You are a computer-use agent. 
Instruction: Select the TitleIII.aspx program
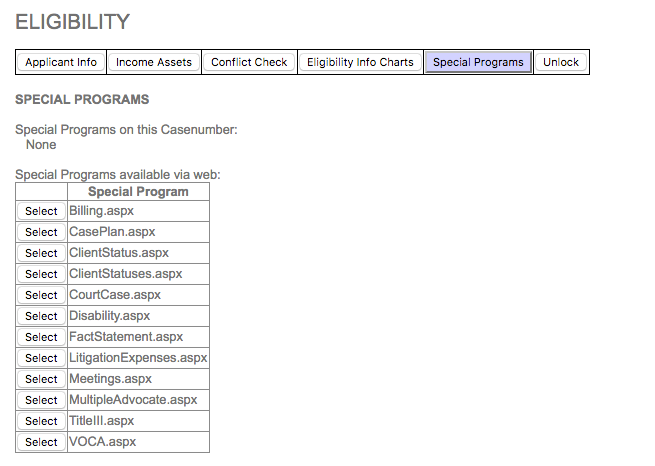[x=41, y=421]
